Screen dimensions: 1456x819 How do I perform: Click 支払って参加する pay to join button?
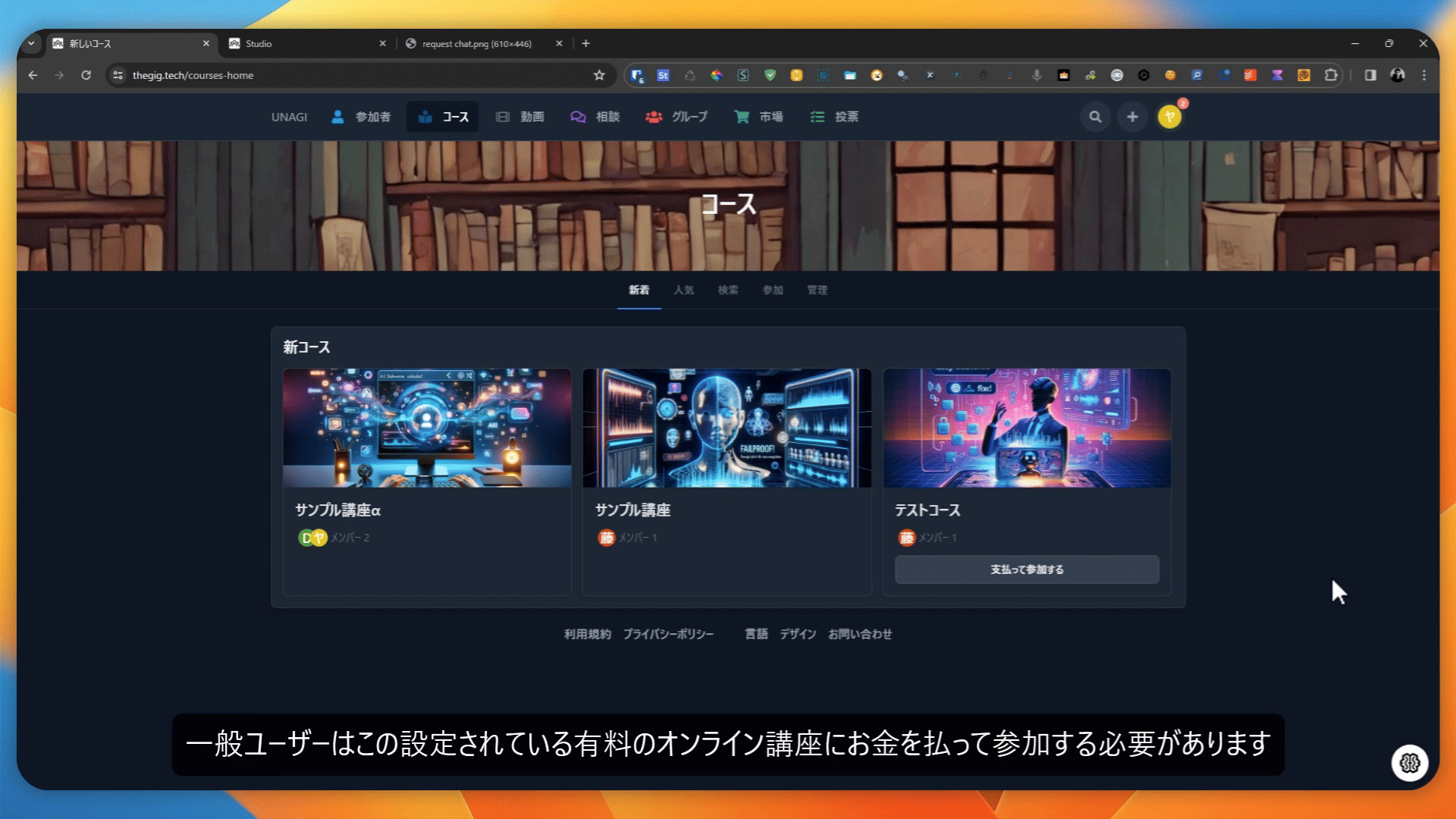(1027, 570)
